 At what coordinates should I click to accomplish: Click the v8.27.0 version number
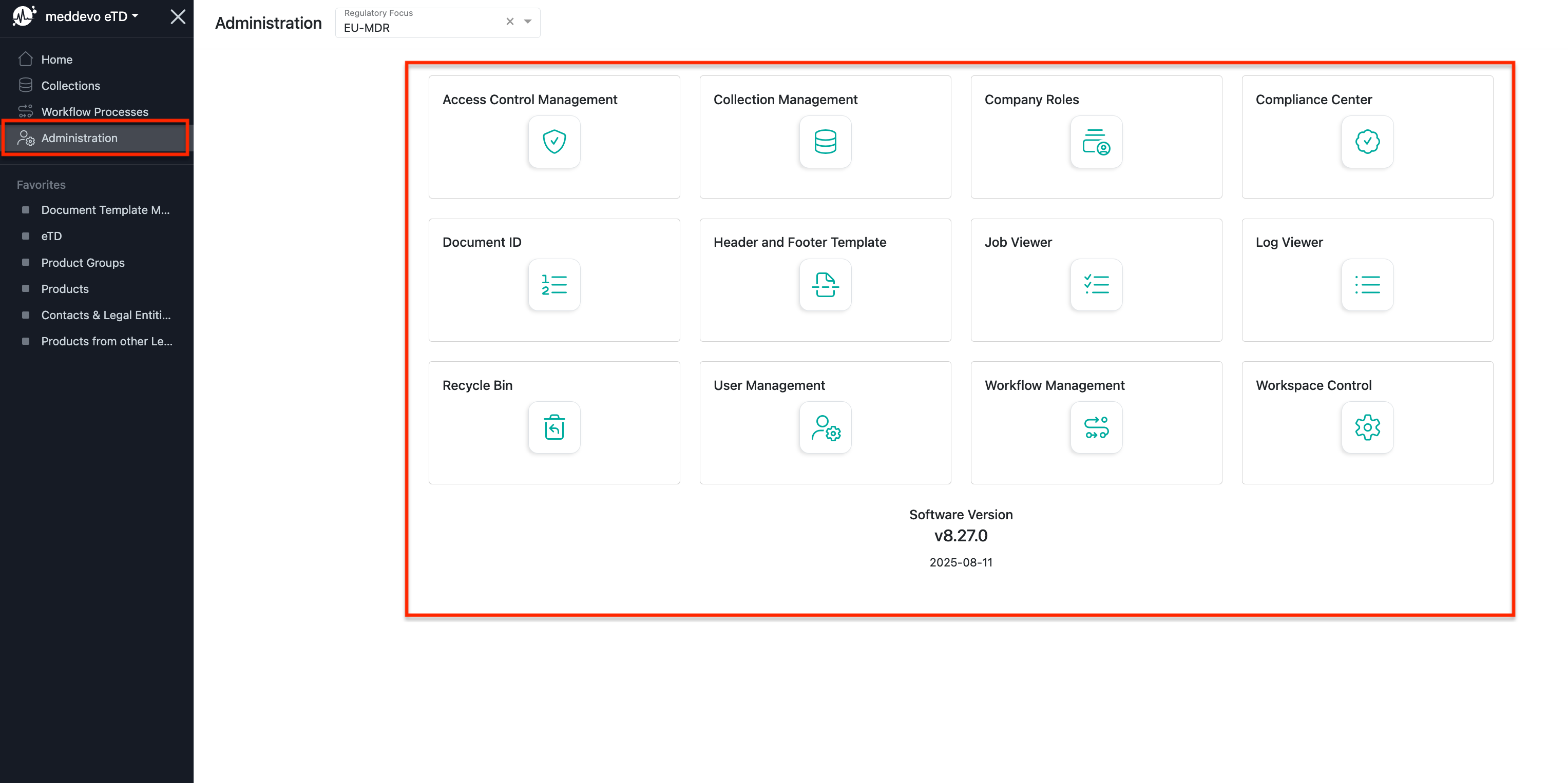click(961, 536)
